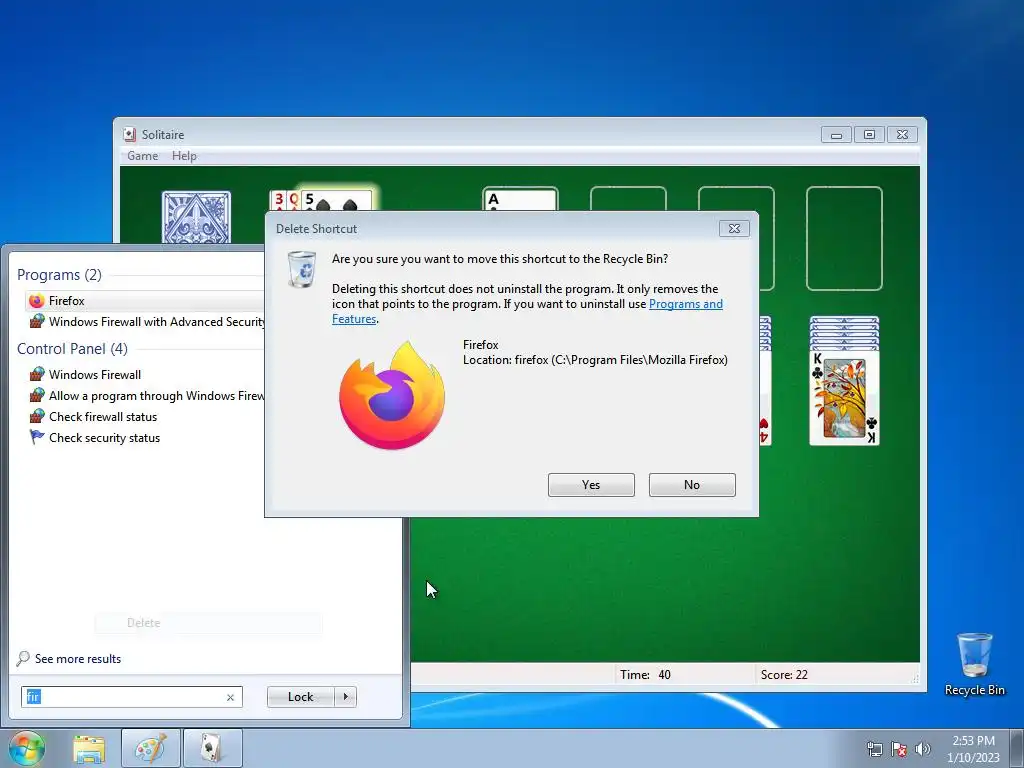The image size is (1024, 768).
Task: Click the Firefox icon in search results
Action: 37,300
